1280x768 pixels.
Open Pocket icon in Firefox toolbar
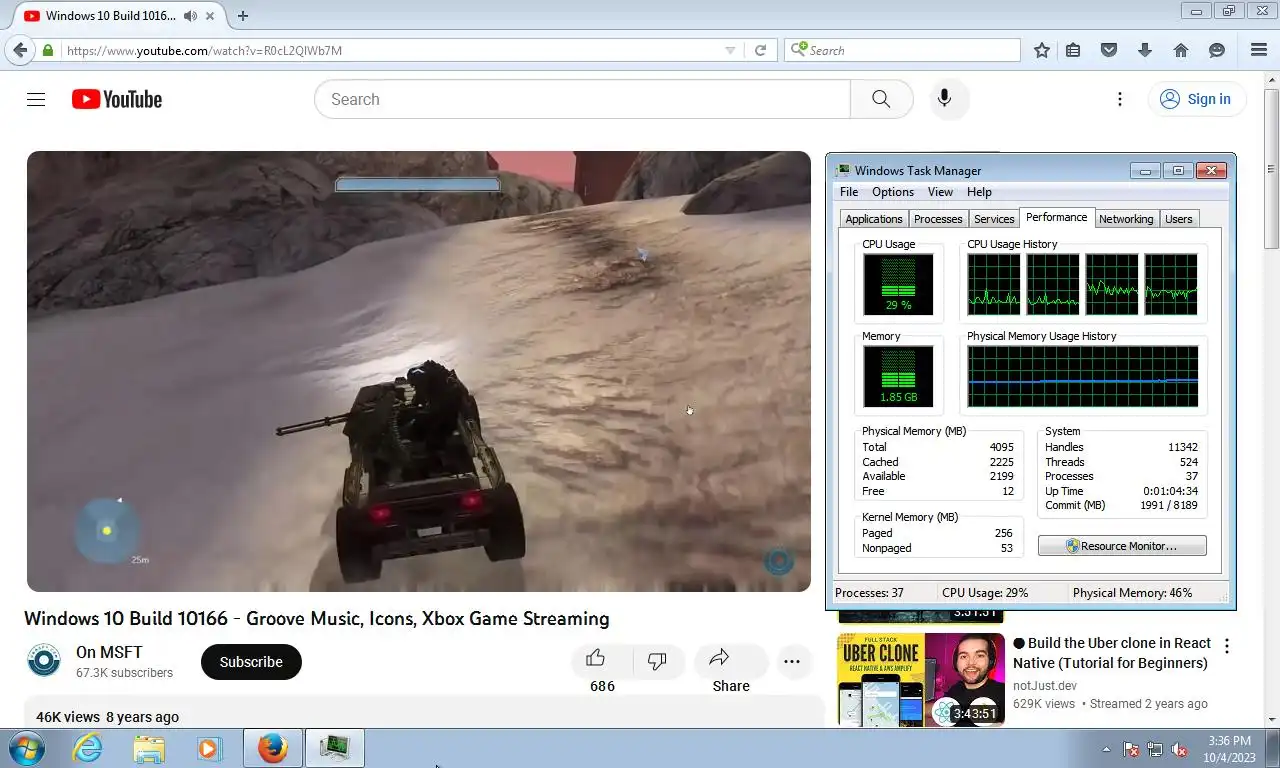(1109, 50)
